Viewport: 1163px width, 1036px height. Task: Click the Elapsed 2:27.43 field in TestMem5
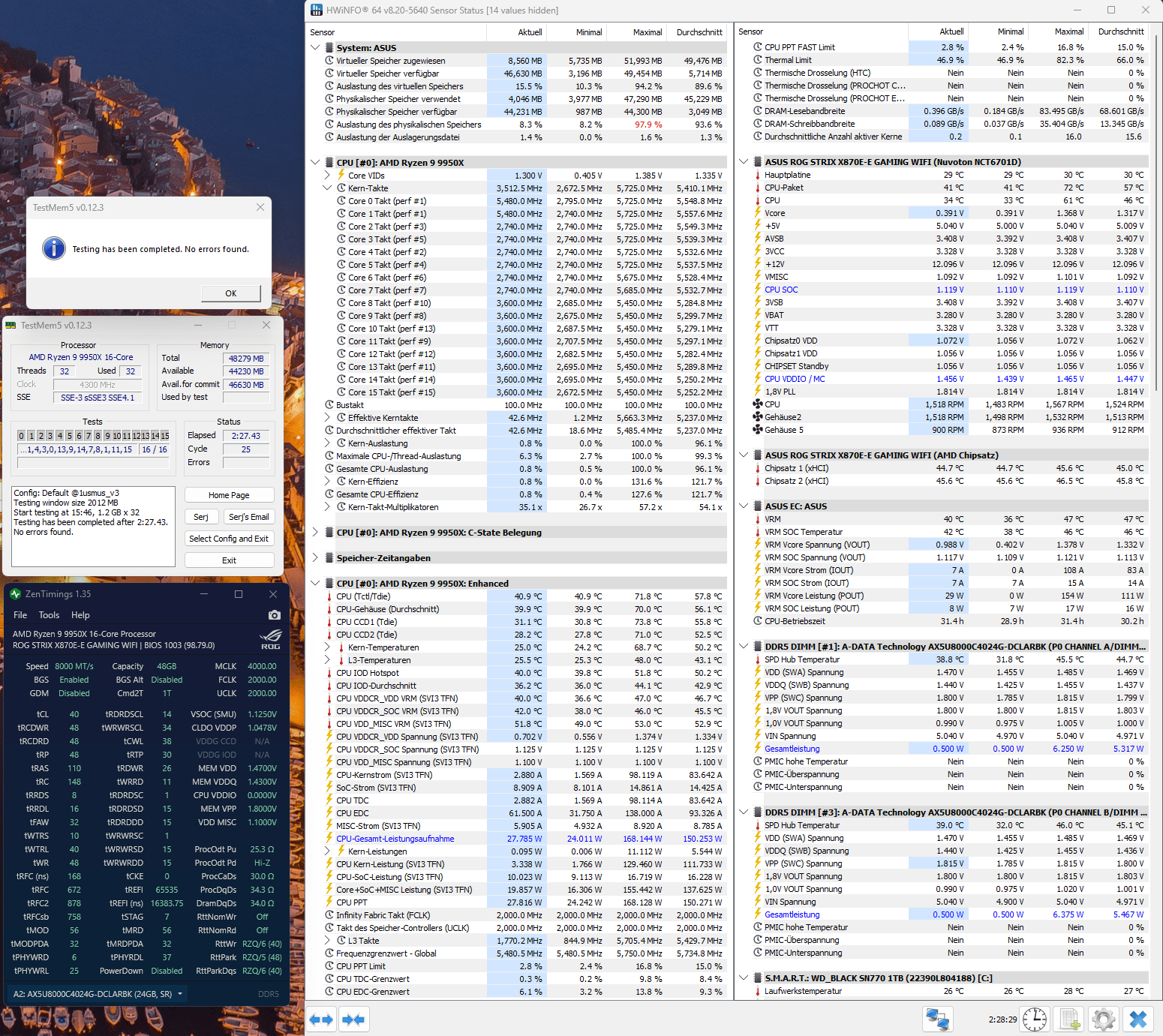(x=246, y=436)
